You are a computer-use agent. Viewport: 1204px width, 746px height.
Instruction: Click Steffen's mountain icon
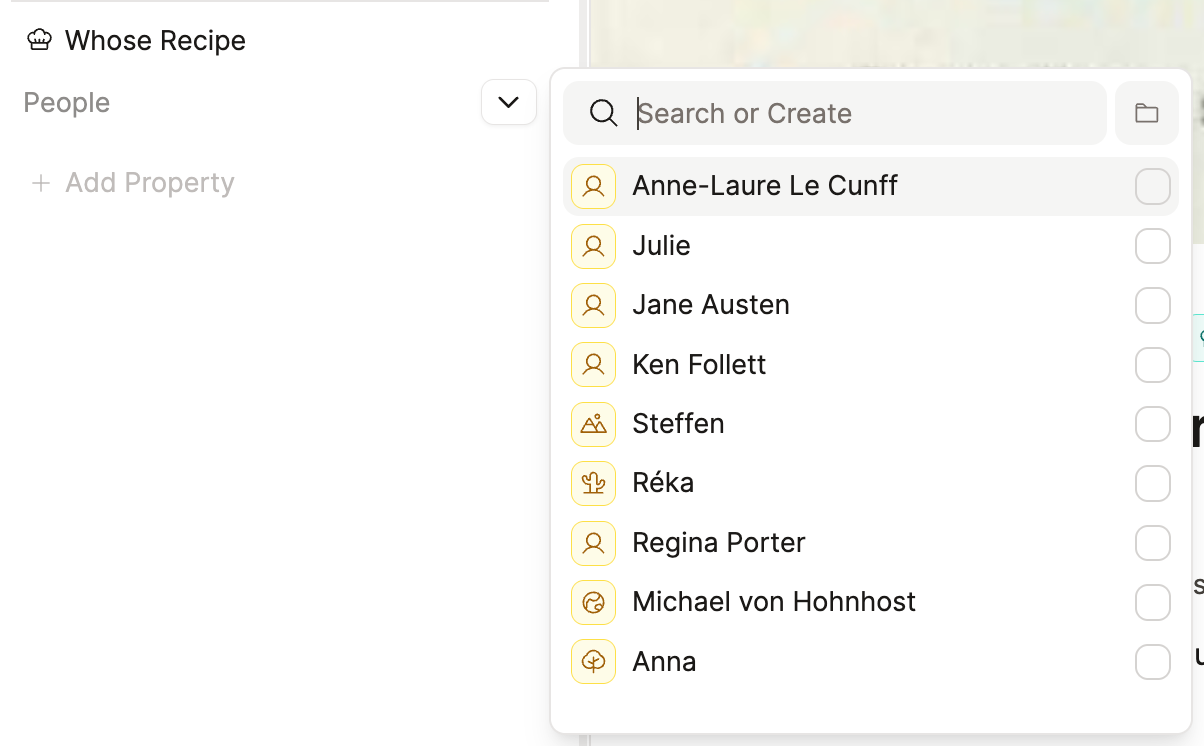click(x=593, y=424)
